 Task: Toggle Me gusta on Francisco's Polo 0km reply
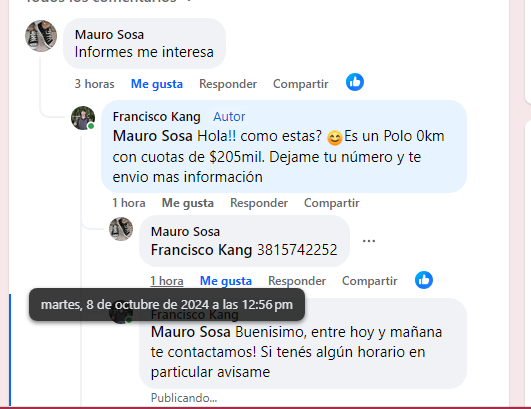[188, 203]
